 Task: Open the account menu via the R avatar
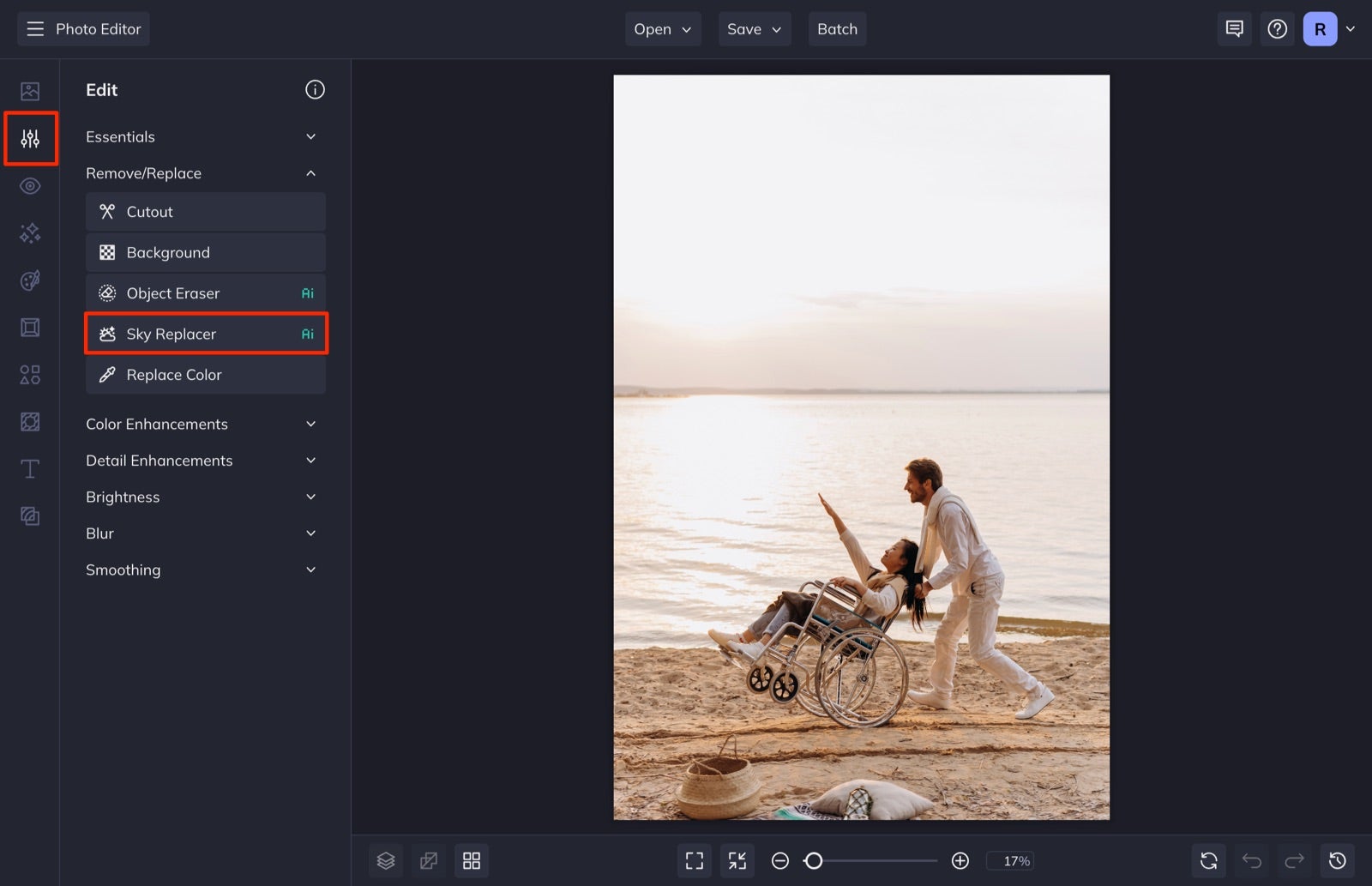point(1319,28)
